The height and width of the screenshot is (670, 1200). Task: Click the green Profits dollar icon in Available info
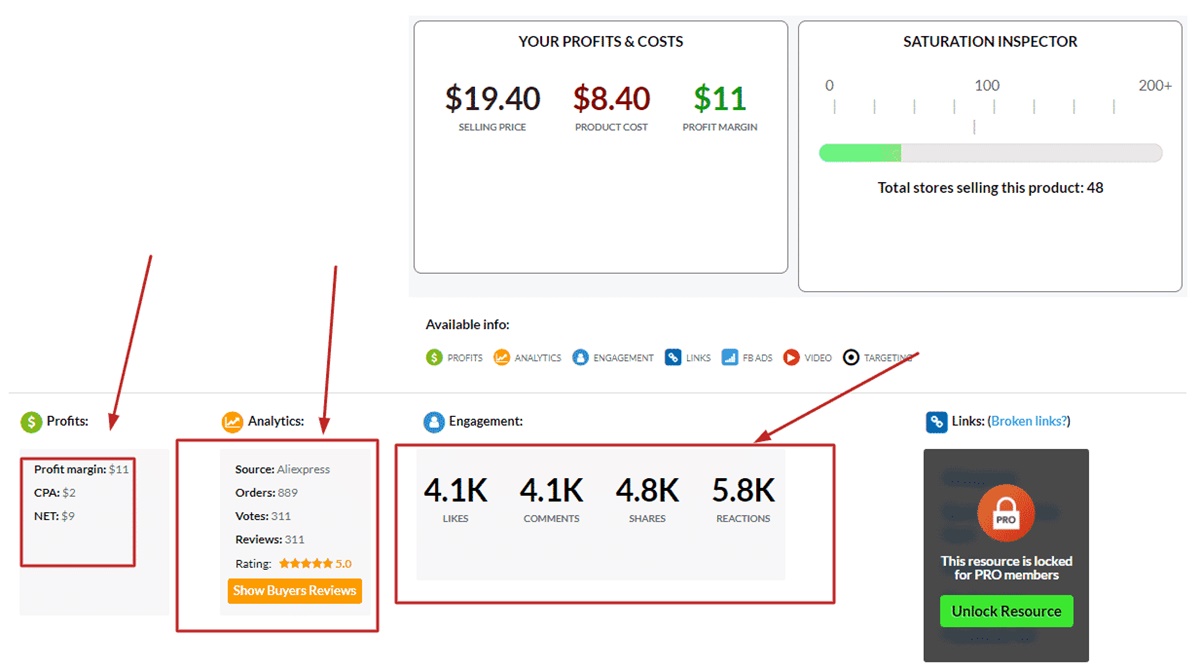434,357
